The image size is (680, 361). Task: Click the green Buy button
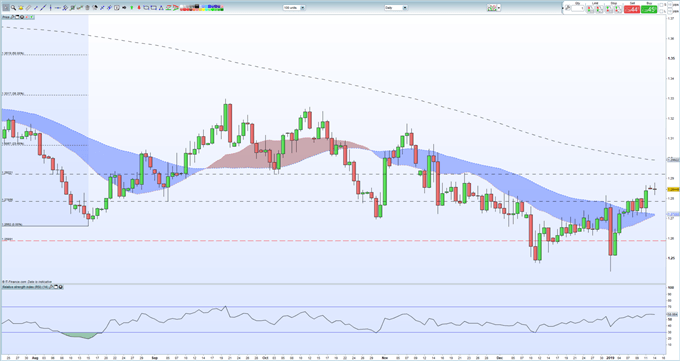pyautogui.click(x=649, y=9)
